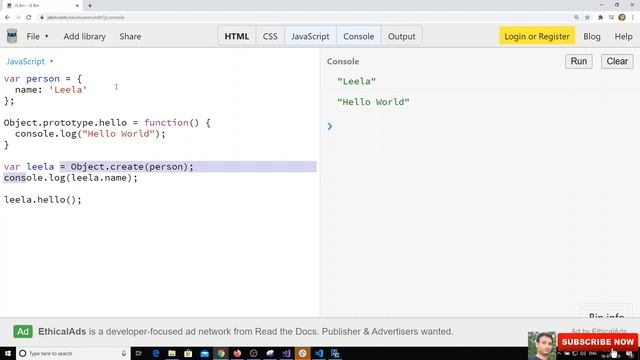The height and width of the screenshot is (360, 640).
Task: Click the EthicalAds advertisement link
Action: pyautogui.click(x=245, y=331)
